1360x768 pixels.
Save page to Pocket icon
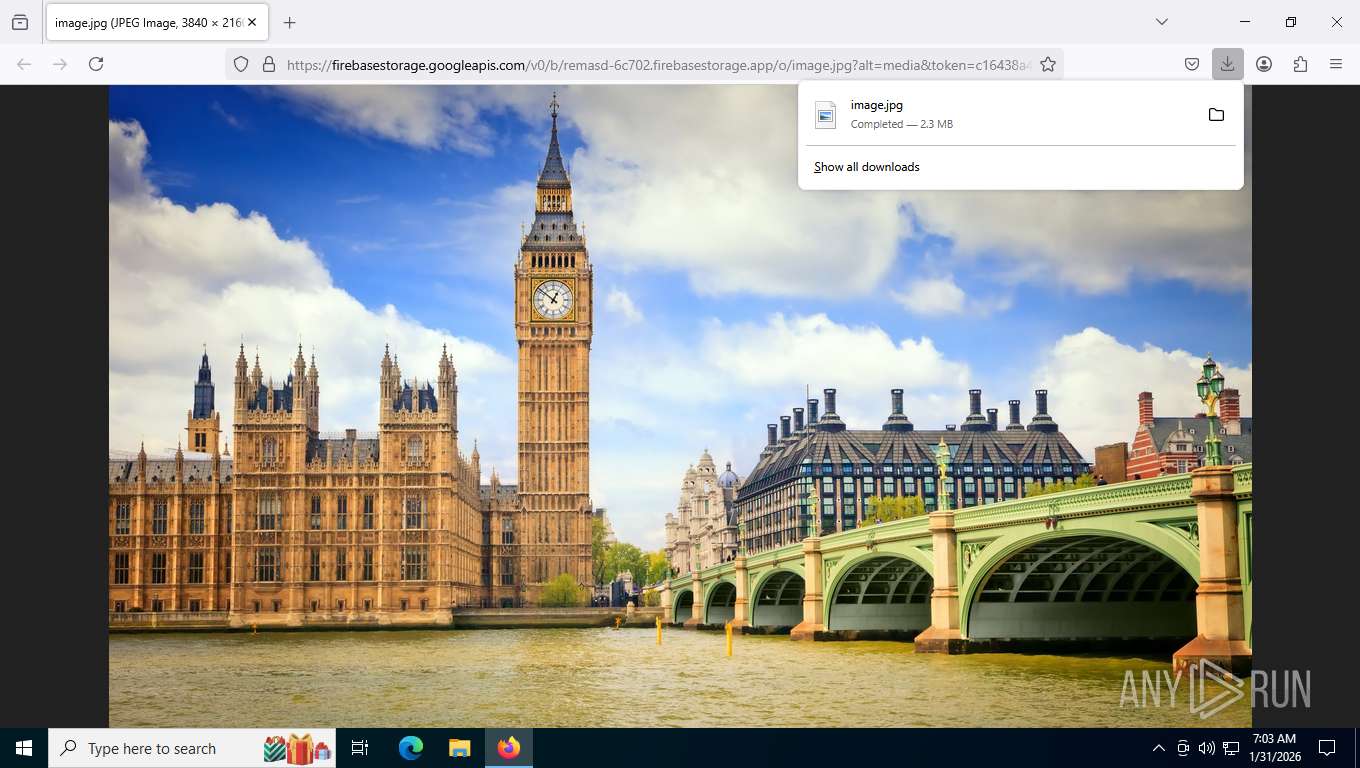coord(1192,64)
